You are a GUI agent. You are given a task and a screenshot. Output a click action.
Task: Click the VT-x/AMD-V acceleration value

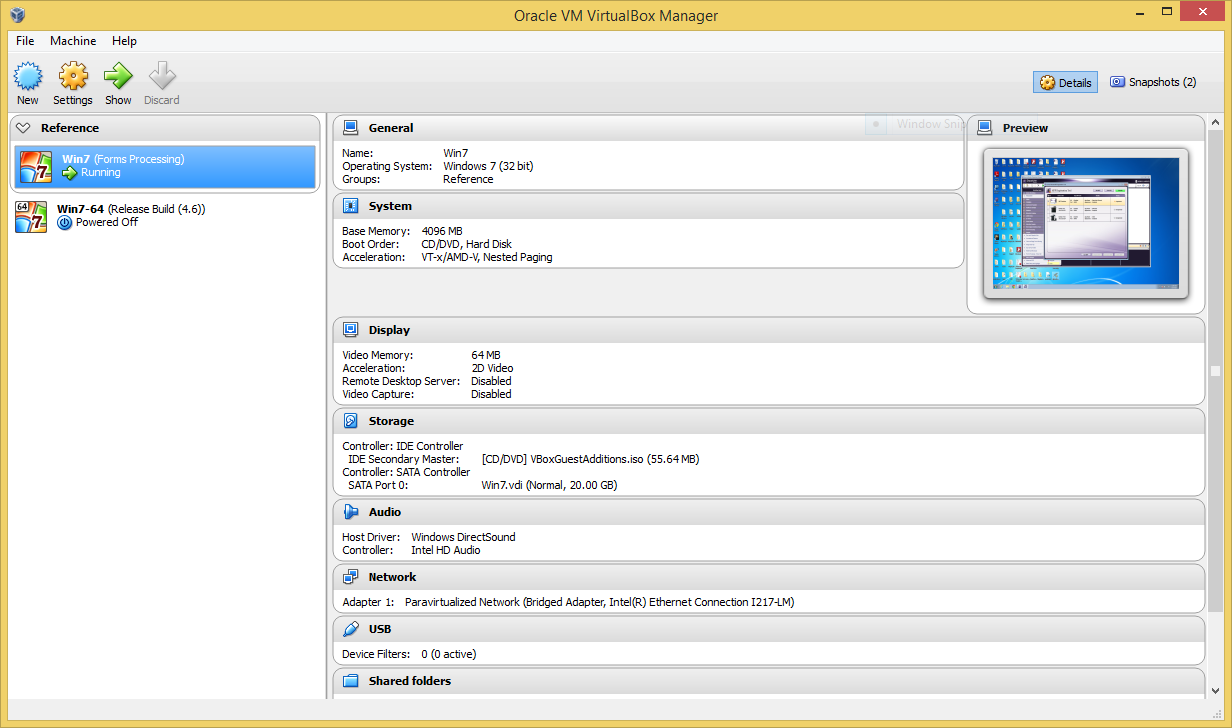pyautogui.click(x=487, y=257)
